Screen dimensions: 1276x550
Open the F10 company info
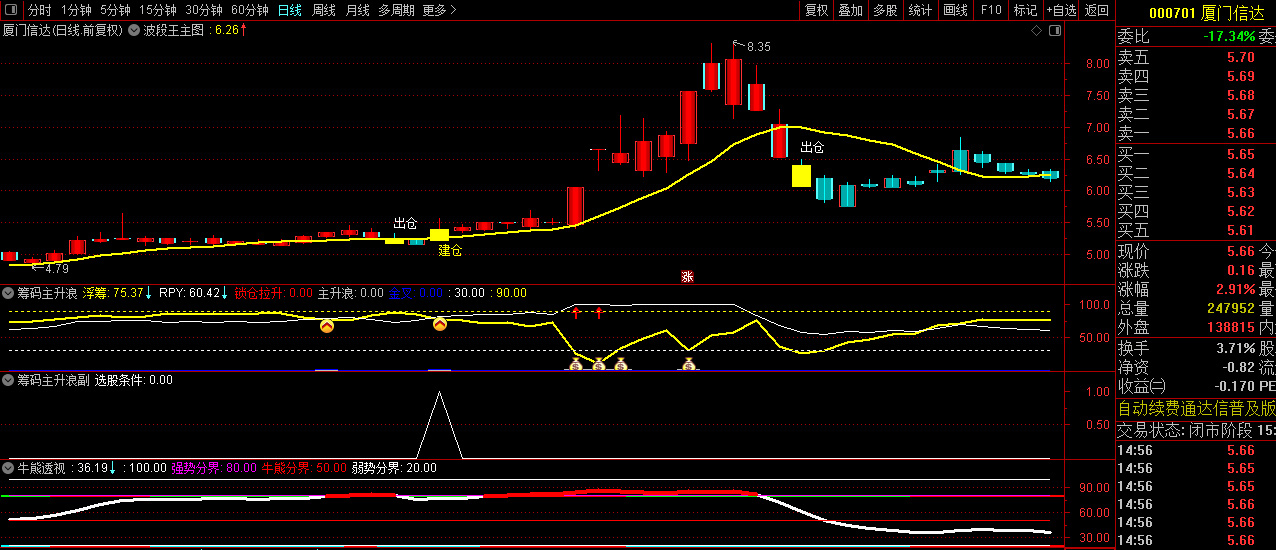pos(991,10)
